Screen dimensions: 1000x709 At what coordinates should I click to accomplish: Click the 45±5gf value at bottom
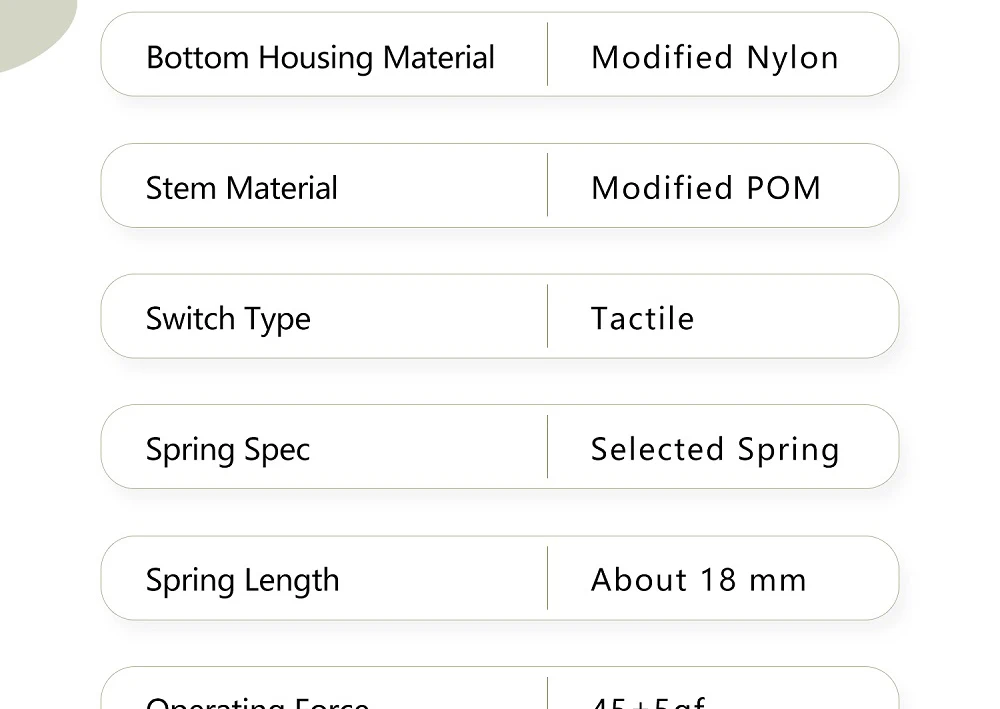point(648,702)
